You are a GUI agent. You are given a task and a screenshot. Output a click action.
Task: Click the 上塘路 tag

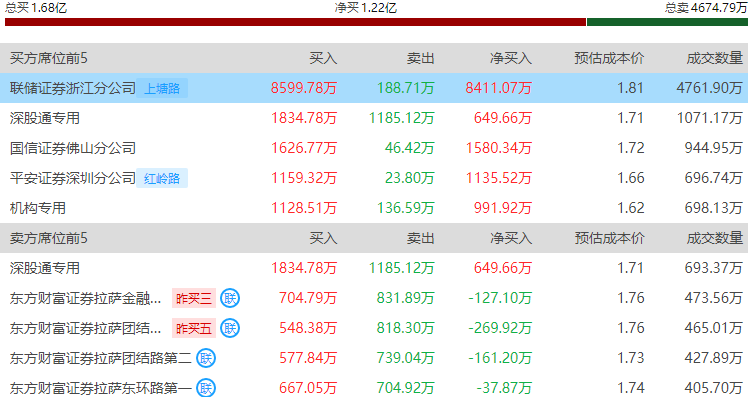coord(162,88)
